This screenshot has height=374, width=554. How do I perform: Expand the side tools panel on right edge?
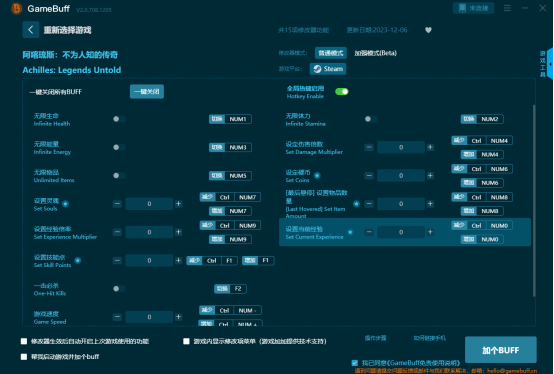[x=549, y=64]
